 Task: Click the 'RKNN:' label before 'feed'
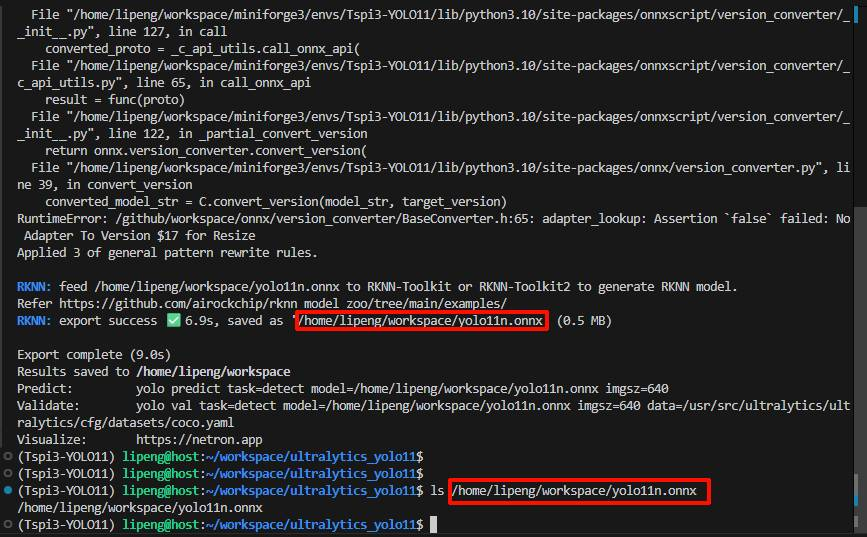click(x=34, y=286)
